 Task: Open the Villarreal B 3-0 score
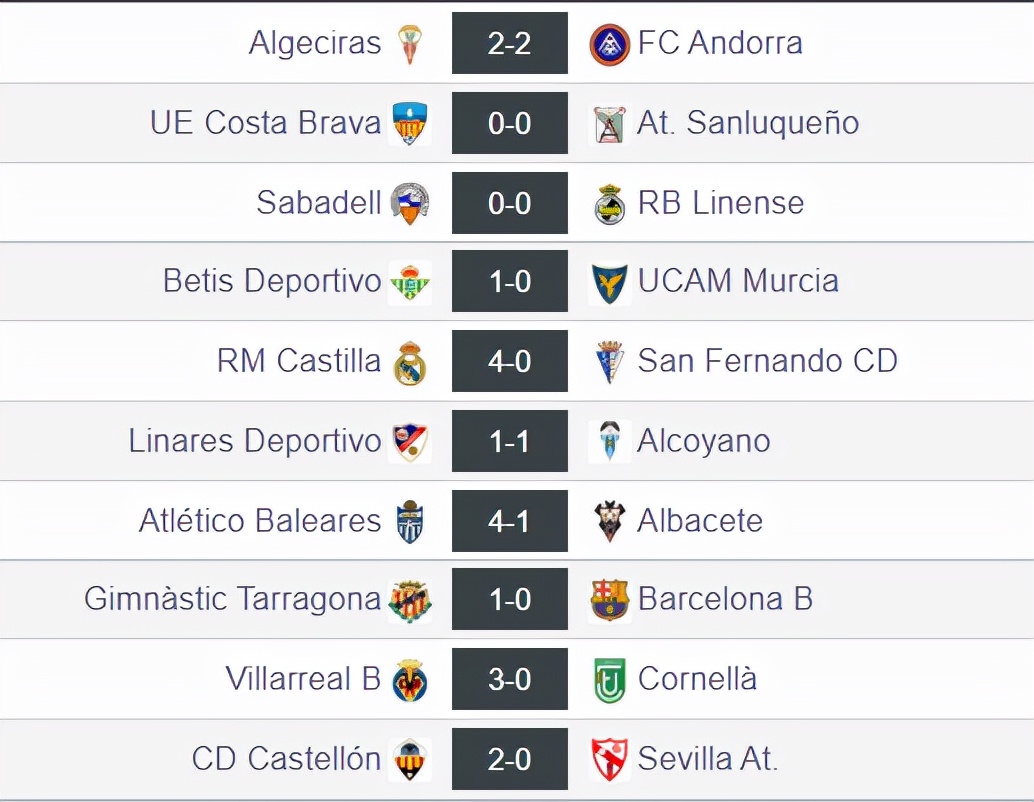[510, 680]
